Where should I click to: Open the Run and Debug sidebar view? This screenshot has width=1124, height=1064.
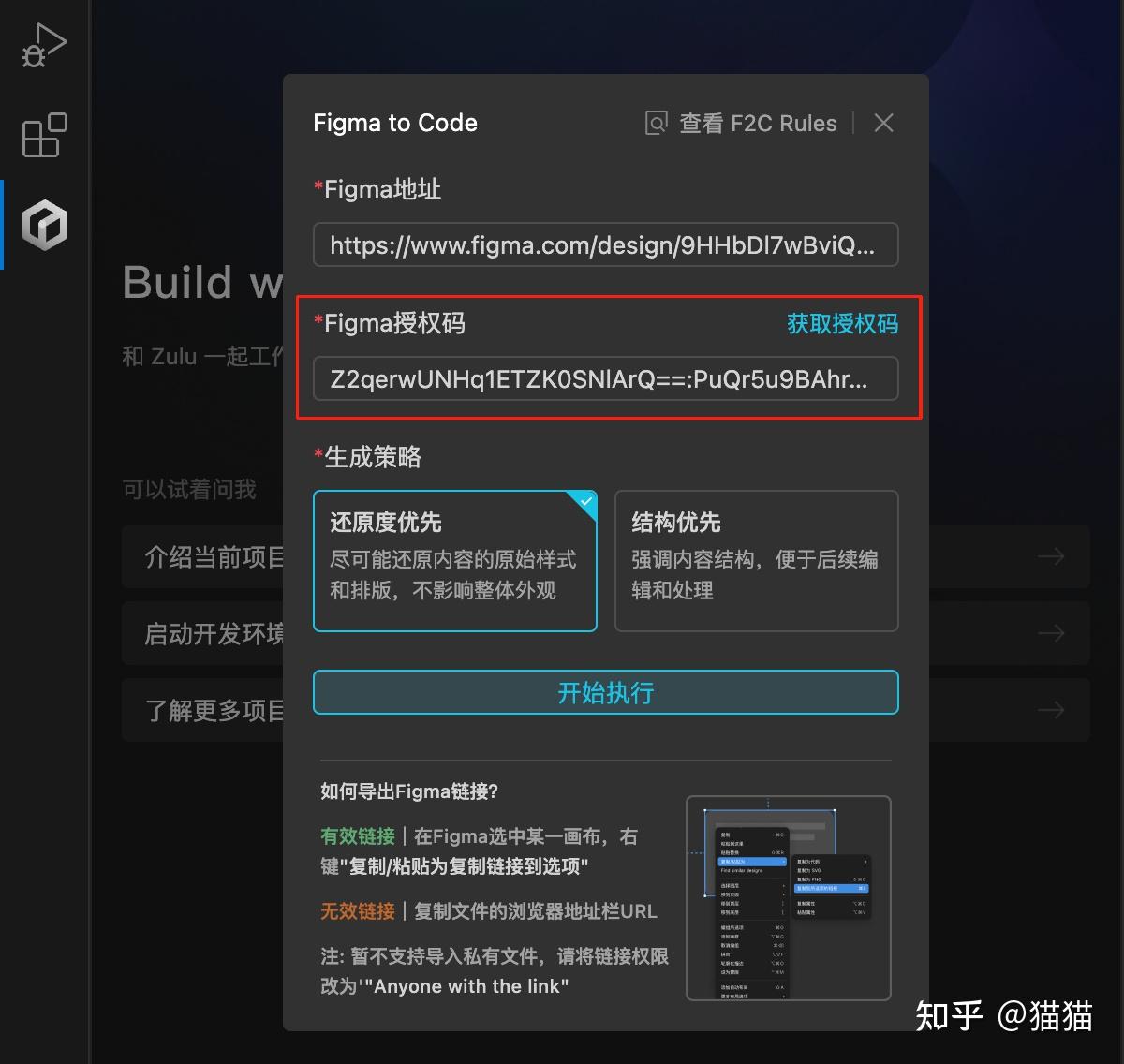[43, 43]
